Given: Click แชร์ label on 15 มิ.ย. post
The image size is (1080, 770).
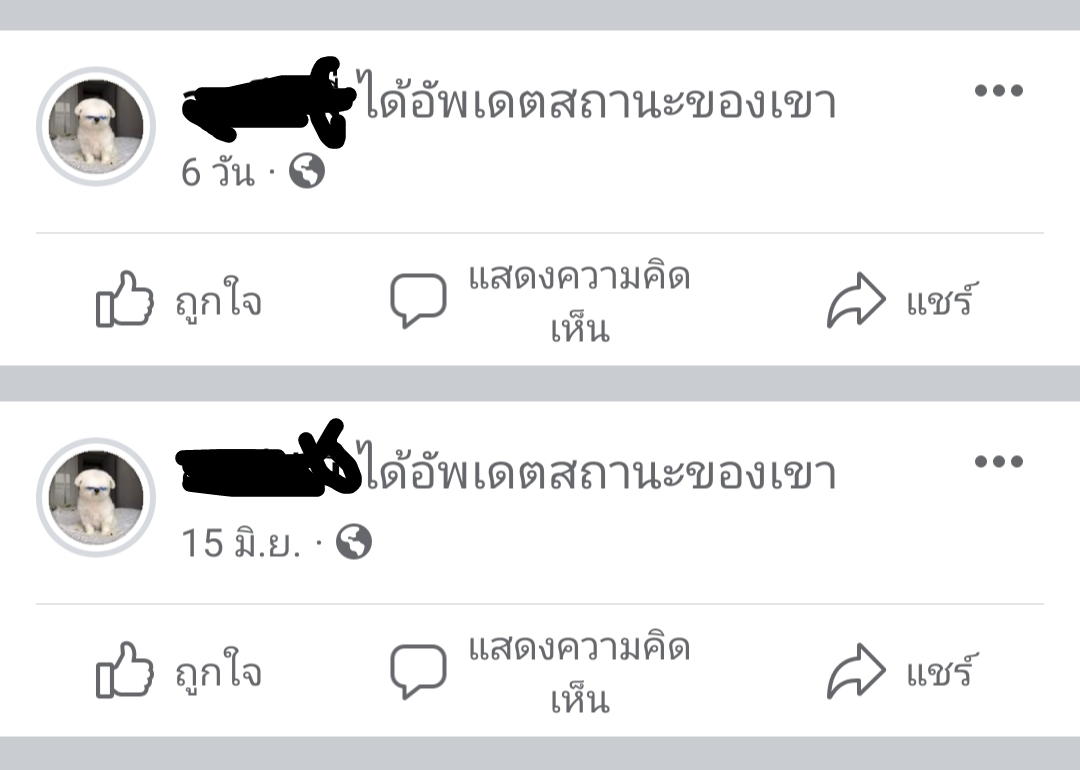Looking at the screenshot, I should (x=942, y=670).
